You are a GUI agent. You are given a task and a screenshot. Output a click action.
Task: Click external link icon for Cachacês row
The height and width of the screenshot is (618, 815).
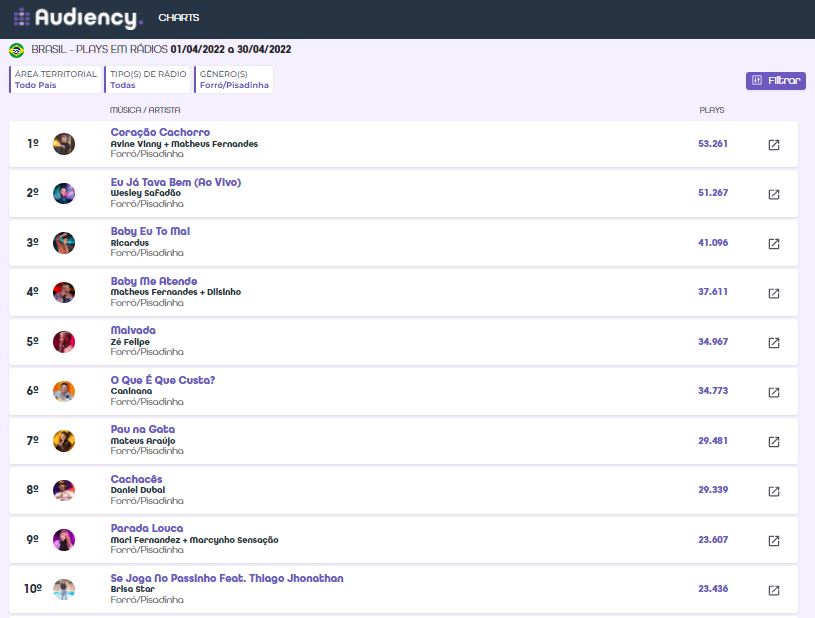point(773,491)
